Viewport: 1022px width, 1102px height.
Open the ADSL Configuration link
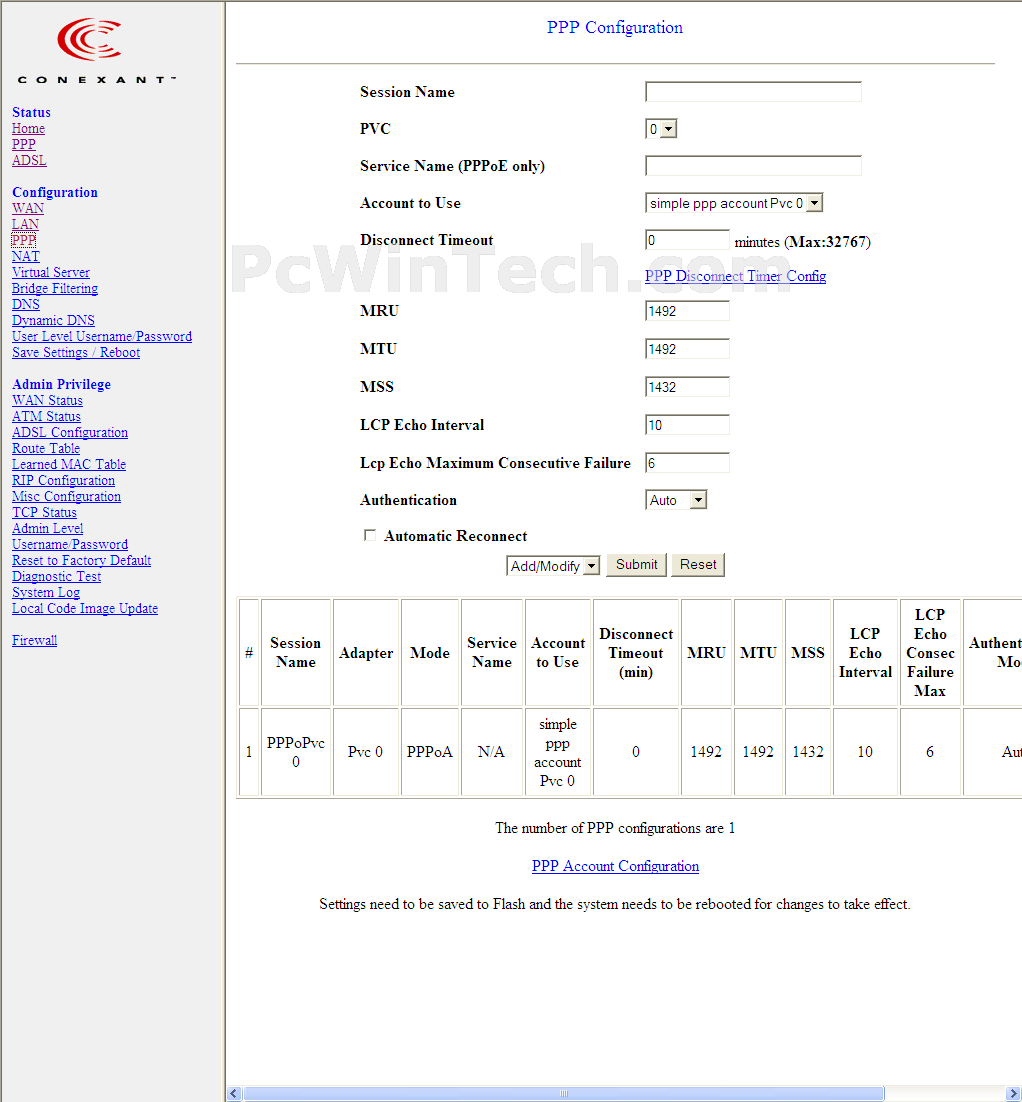(70, 432)
